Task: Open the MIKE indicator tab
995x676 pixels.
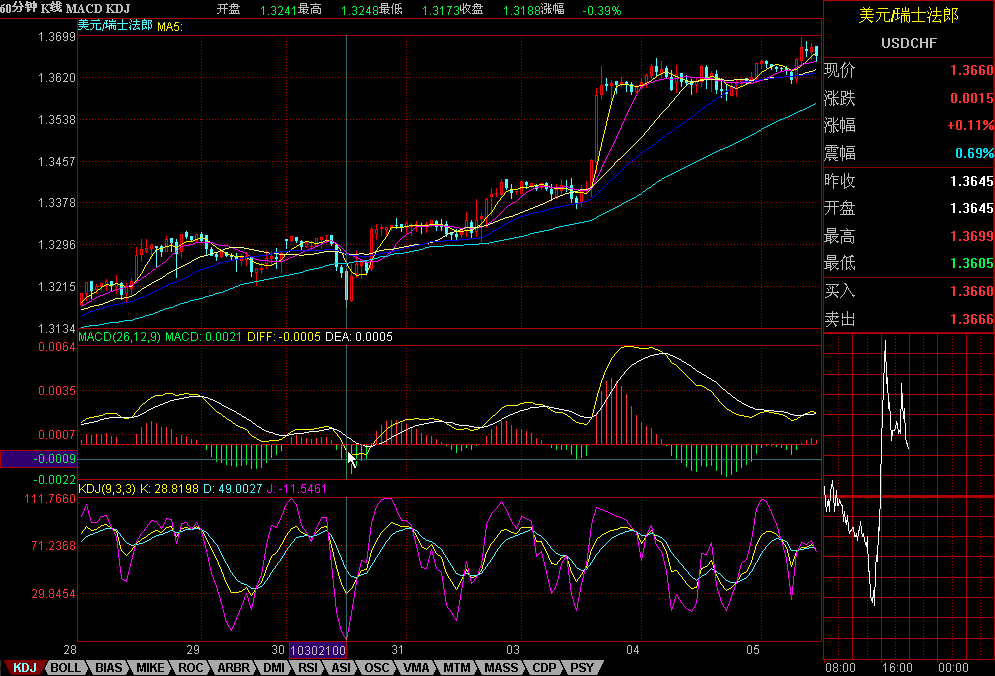Action: (x=151, y=667)
